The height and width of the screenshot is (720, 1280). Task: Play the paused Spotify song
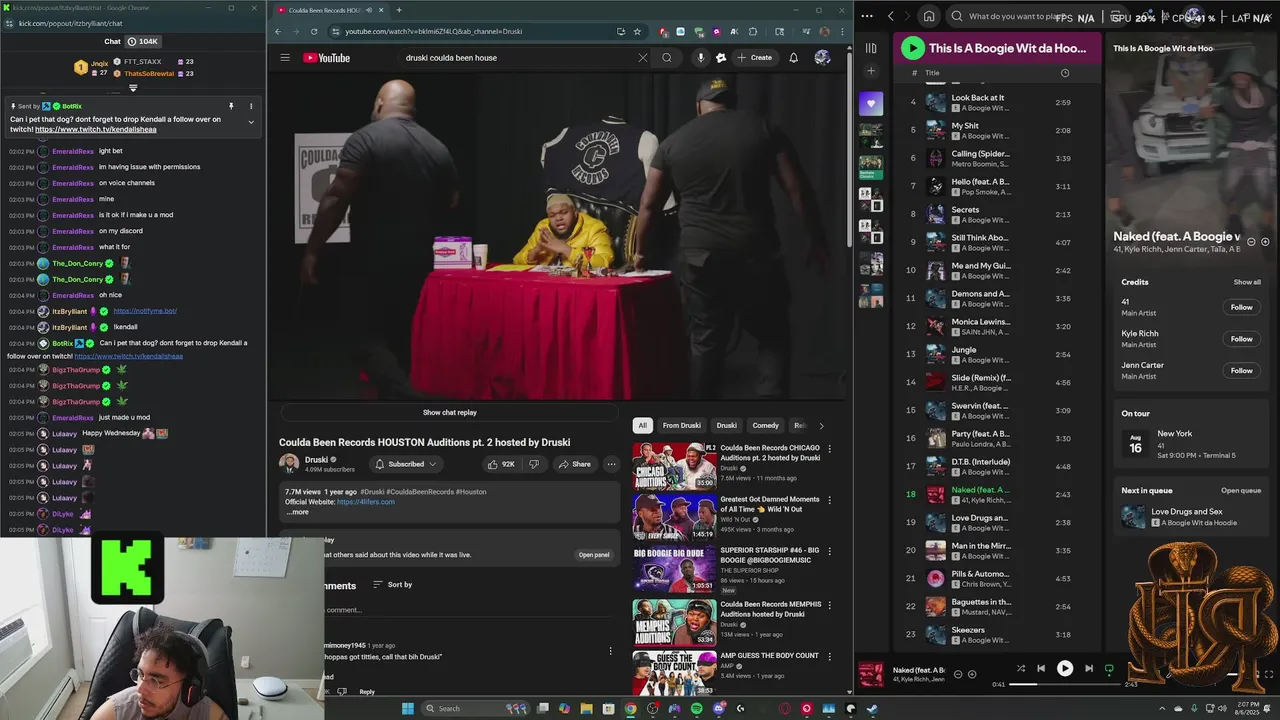[1065, 669]
